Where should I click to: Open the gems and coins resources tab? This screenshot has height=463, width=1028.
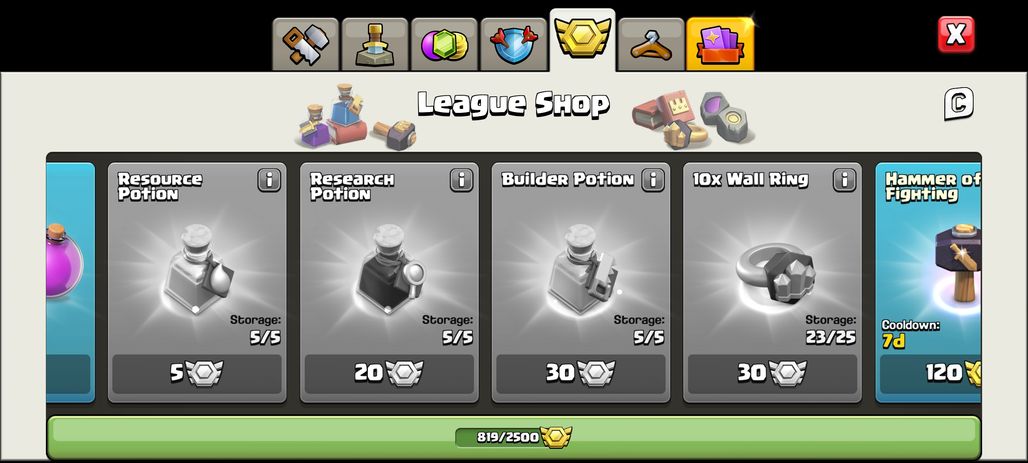tap(445, 45)
